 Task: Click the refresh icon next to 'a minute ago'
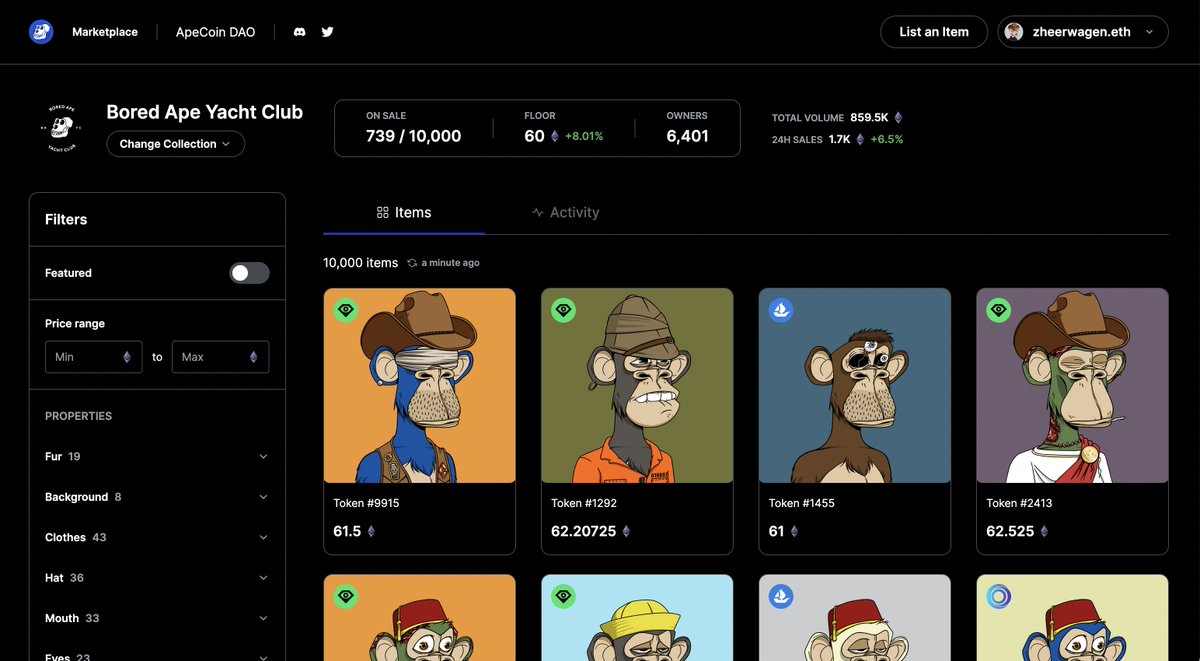point(412,263)
